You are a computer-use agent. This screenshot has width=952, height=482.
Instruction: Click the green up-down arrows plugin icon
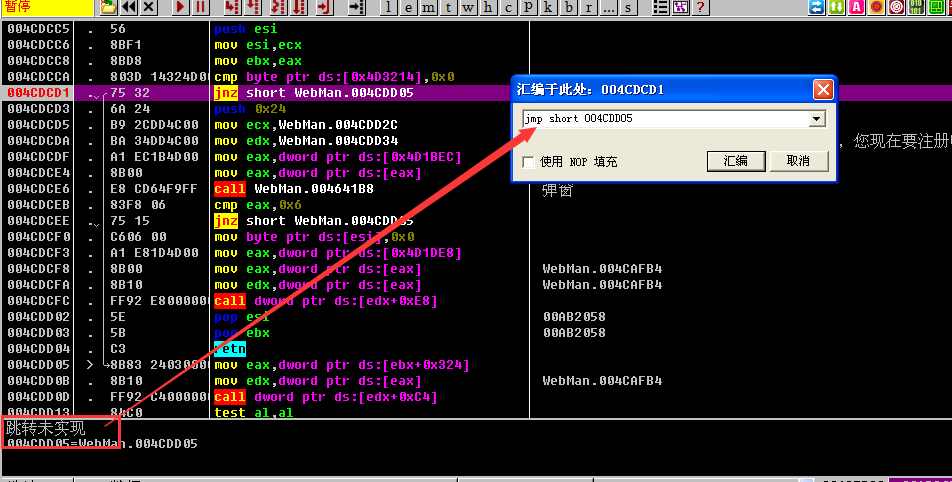click(x=837, y=7)
